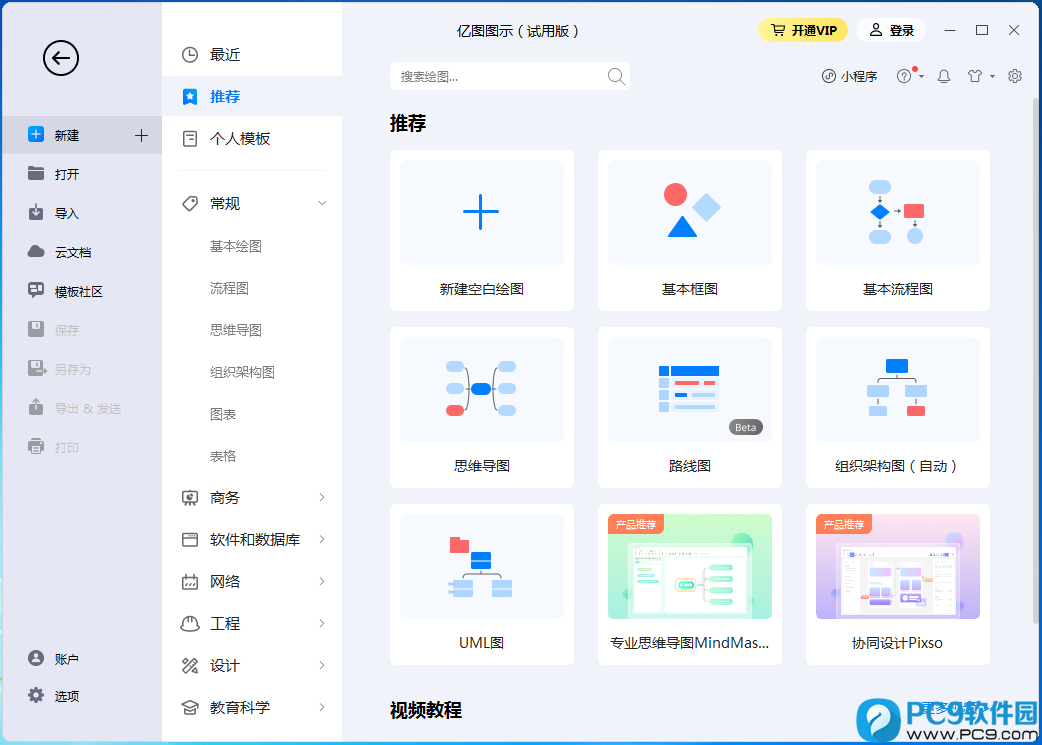Click the user icon in 登录 button
1042x745 pixels.
click(x=876, y=30)
